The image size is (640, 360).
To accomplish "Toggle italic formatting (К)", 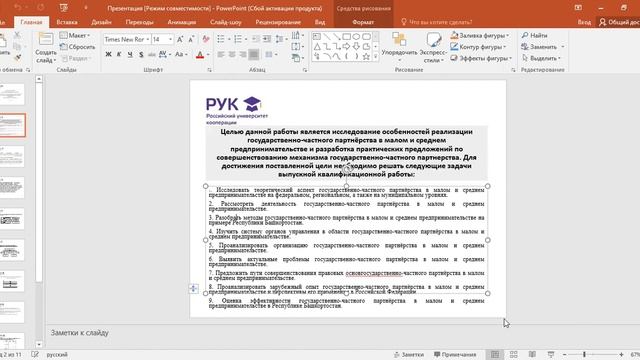I will pyautogui.click(x=119, y=54).
